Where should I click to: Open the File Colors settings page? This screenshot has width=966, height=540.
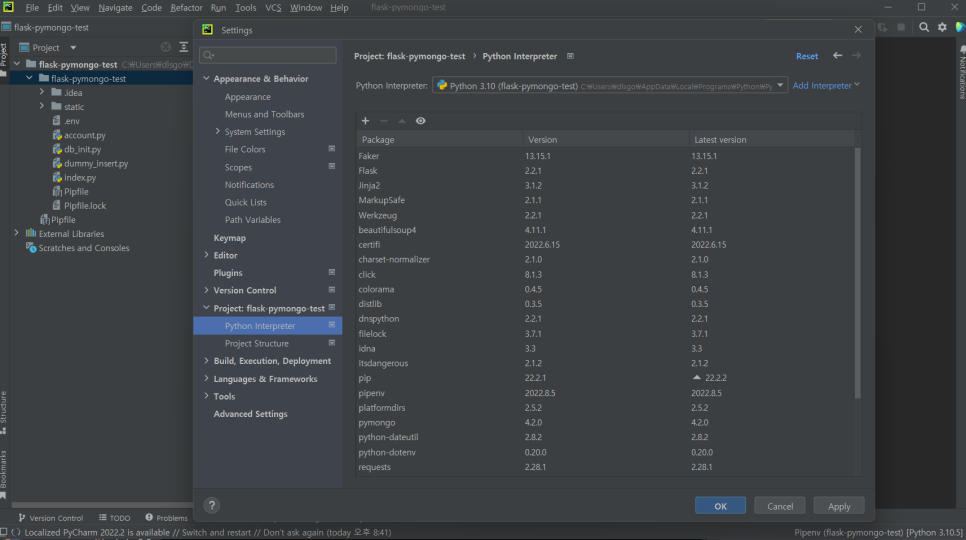[x=245, y=149]
